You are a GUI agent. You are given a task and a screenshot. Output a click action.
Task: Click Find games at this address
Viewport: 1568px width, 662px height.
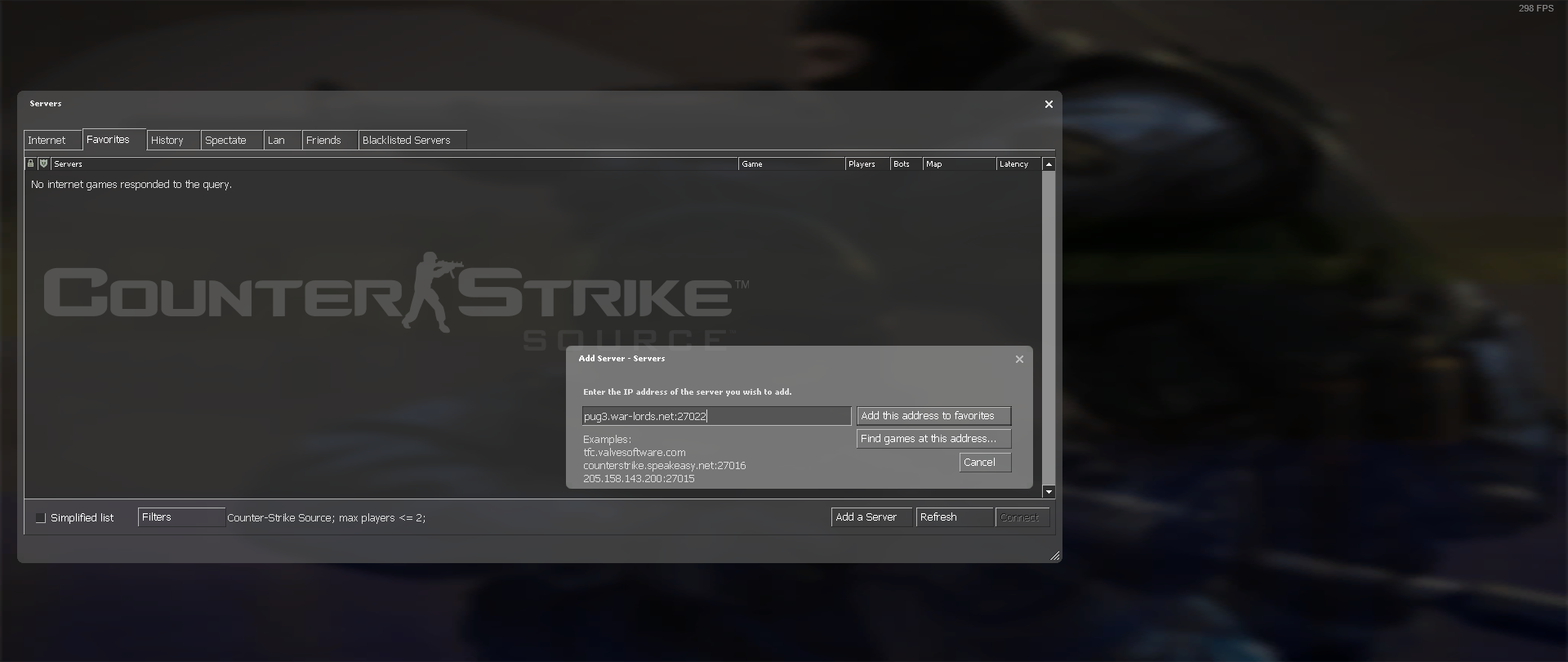[x=933, y=439]
